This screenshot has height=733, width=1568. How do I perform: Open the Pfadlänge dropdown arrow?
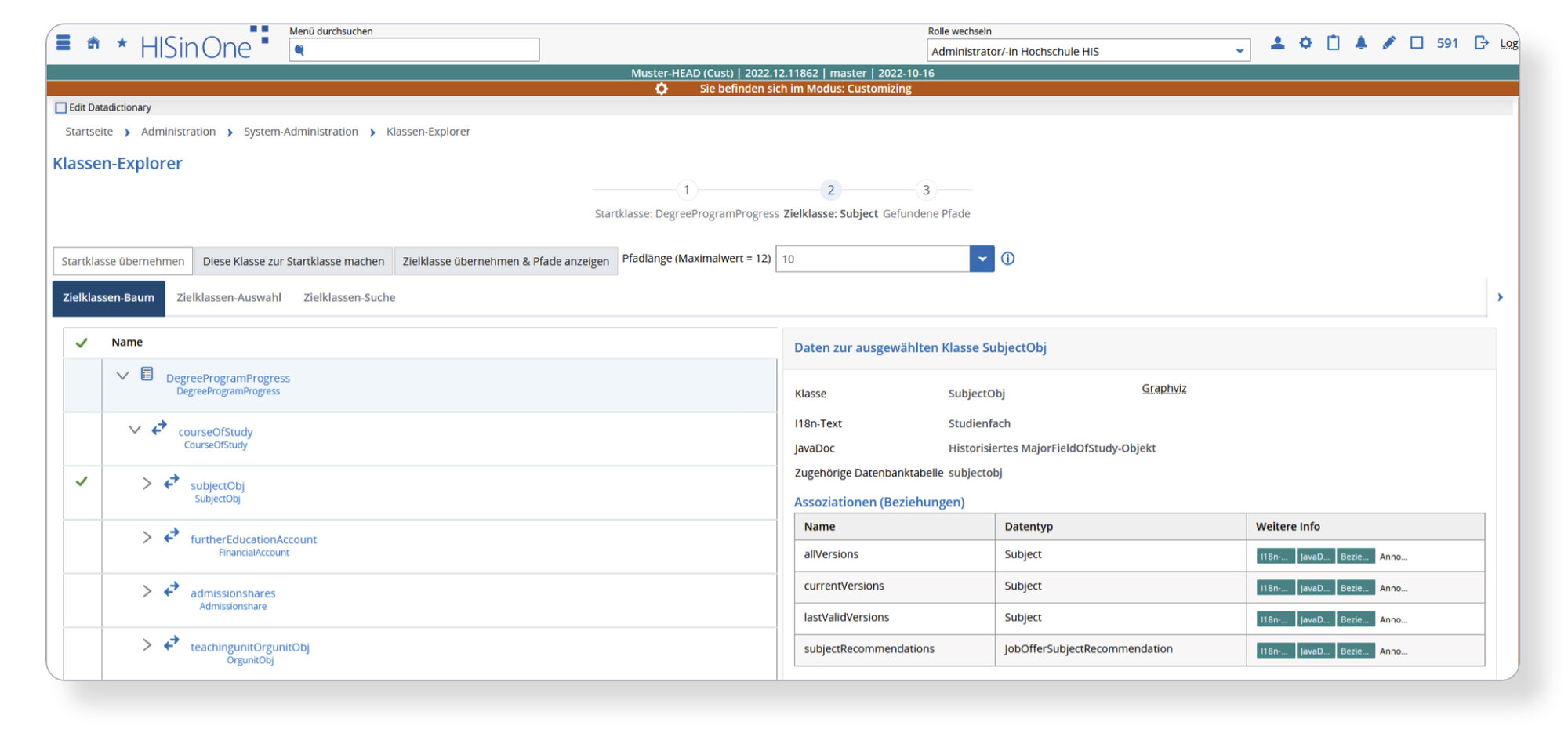tap(982, 259)
